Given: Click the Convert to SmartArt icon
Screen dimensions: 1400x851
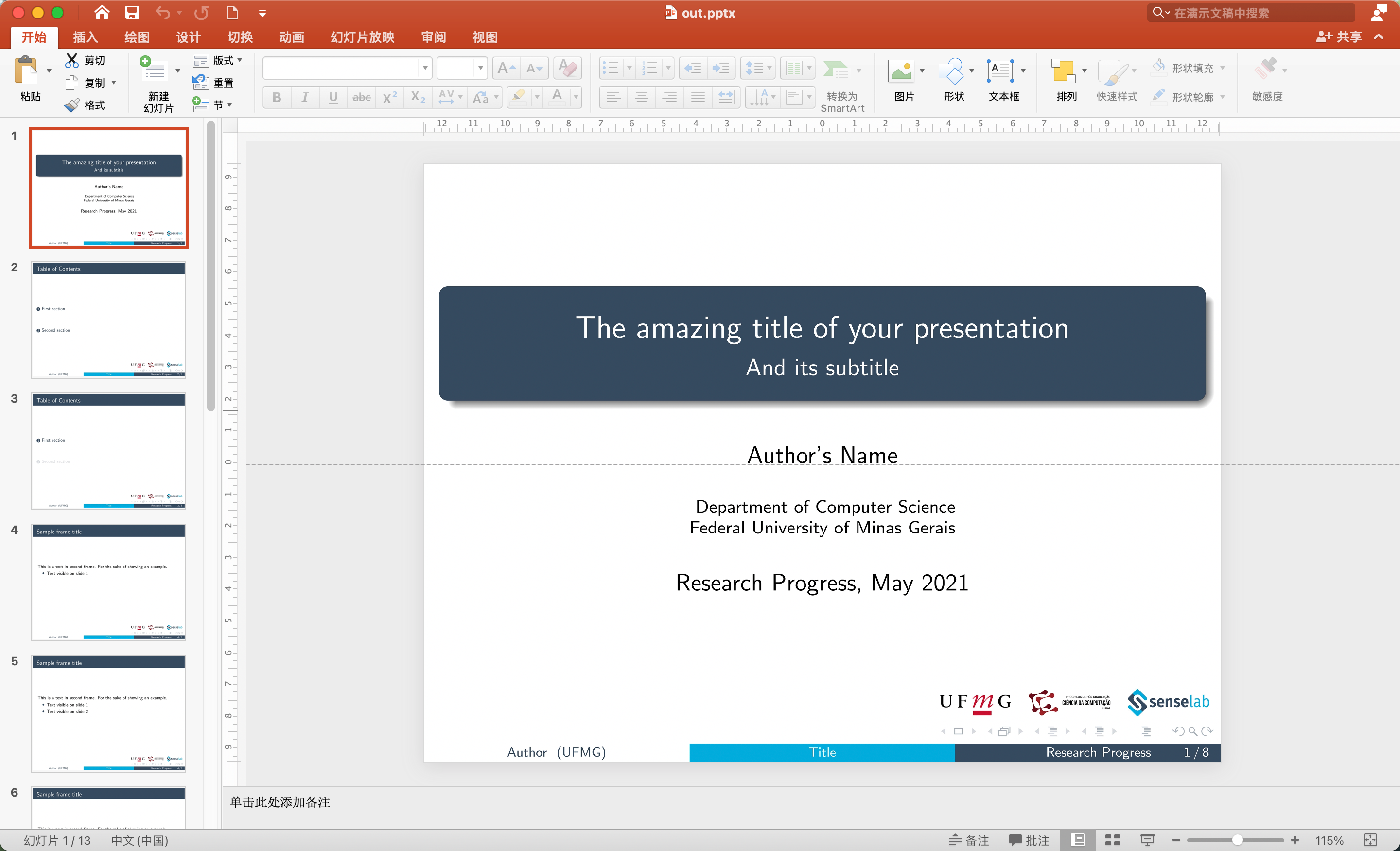Looking at the screenshot, I should [x=837, y=71].
